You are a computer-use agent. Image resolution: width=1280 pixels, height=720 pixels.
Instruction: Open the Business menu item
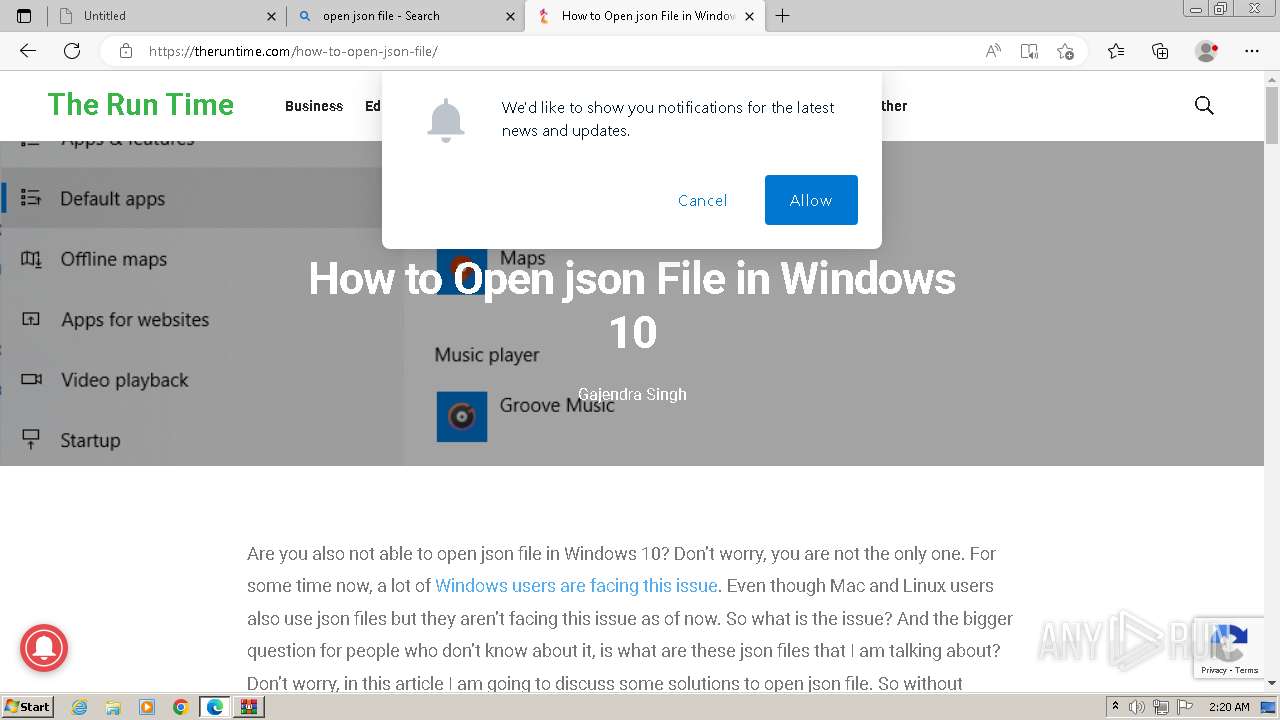[x=314, y=106]
